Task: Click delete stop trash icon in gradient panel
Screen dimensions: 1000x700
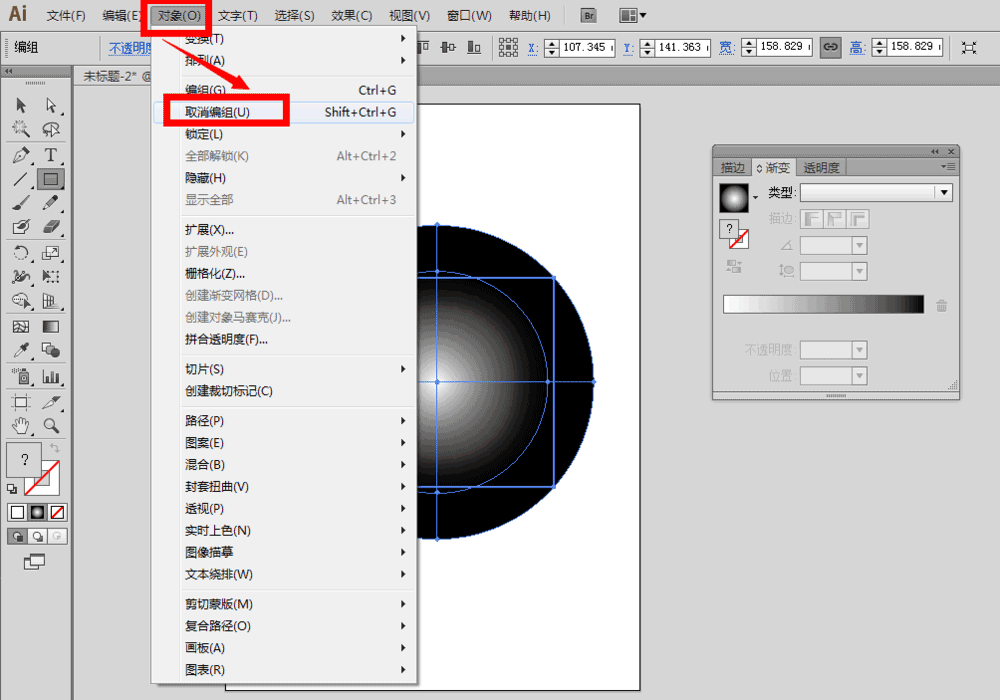Action: tap(941, 305)
